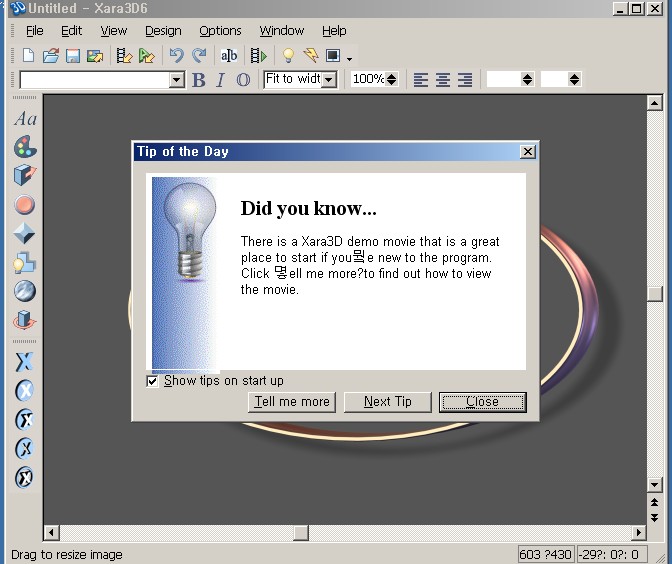Open color options palette tool

tap(25, 148)
